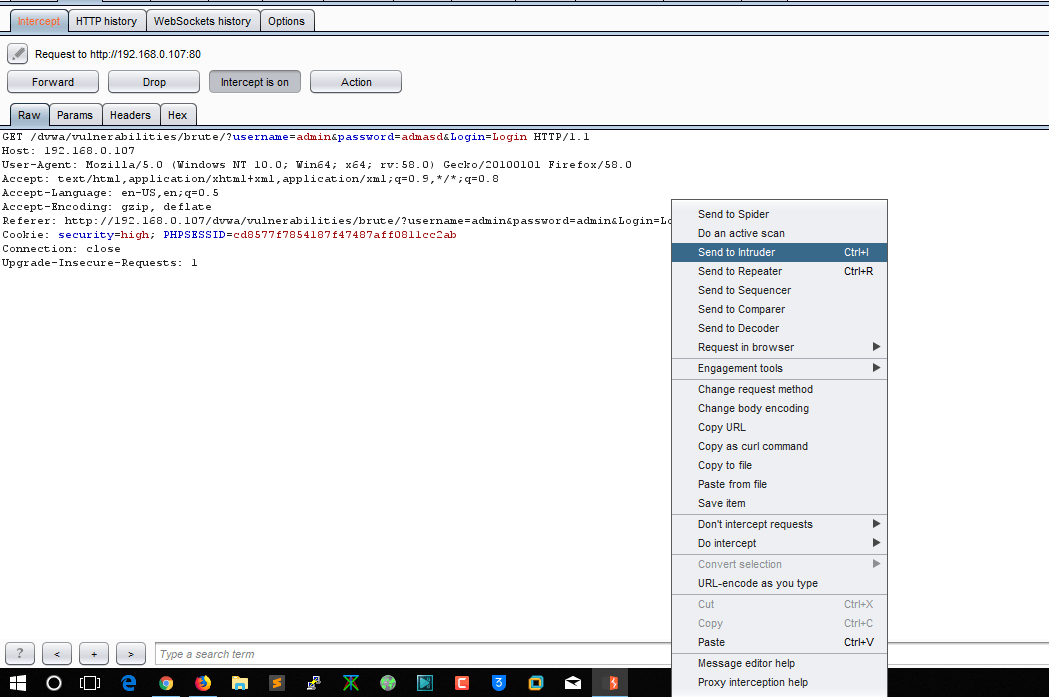Click the plus search options button
This screenshot has width=1049, height=697.
93,654
